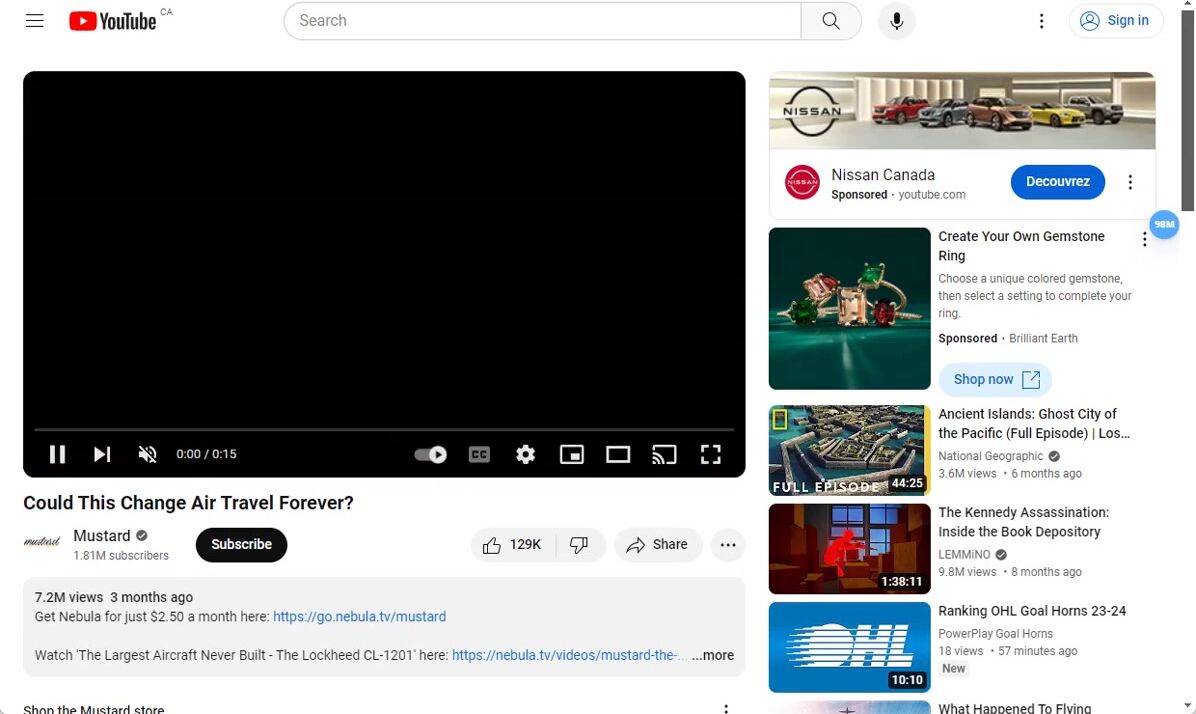Open the go.nebula.tv/mustard link
The width and height of the screenshot is (1196, 714).
(359, 616)
